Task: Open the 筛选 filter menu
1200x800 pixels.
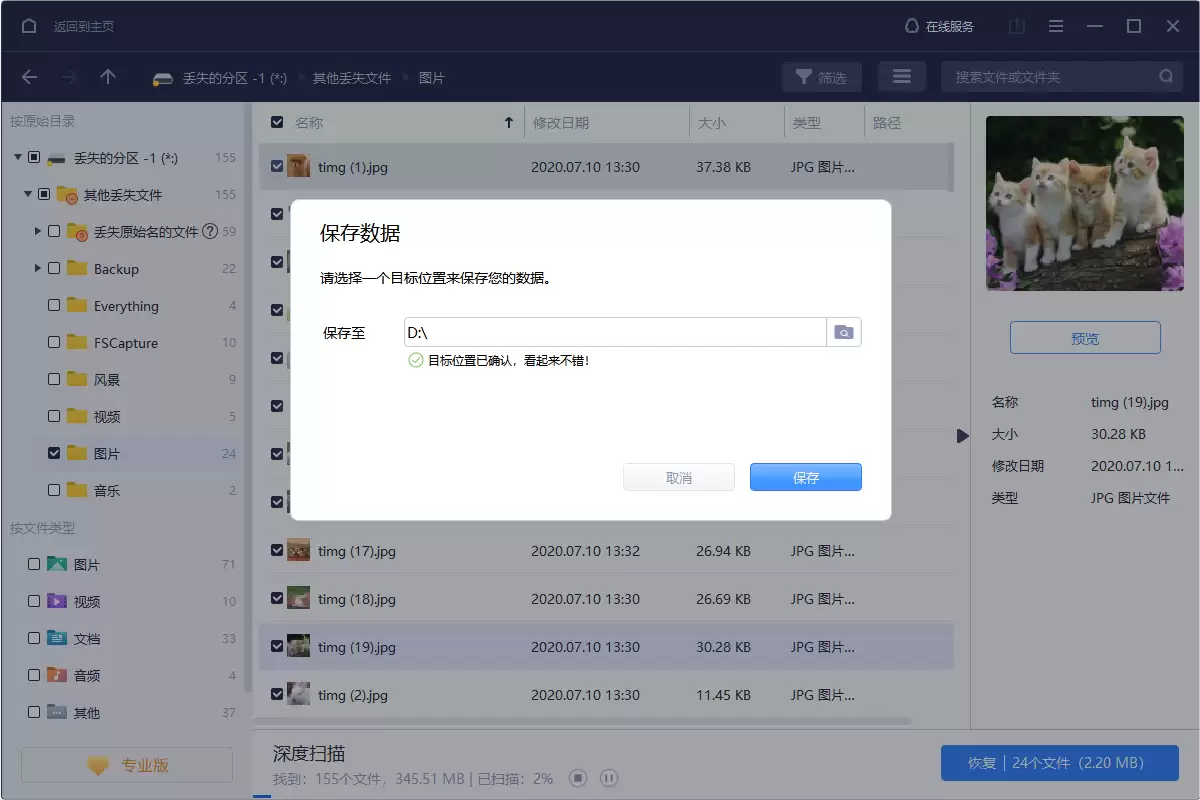Action: pos(821,77)
